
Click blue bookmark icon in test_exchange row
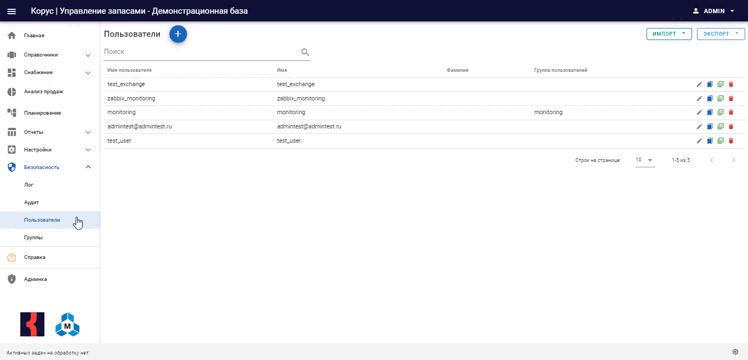coord(710,84)
